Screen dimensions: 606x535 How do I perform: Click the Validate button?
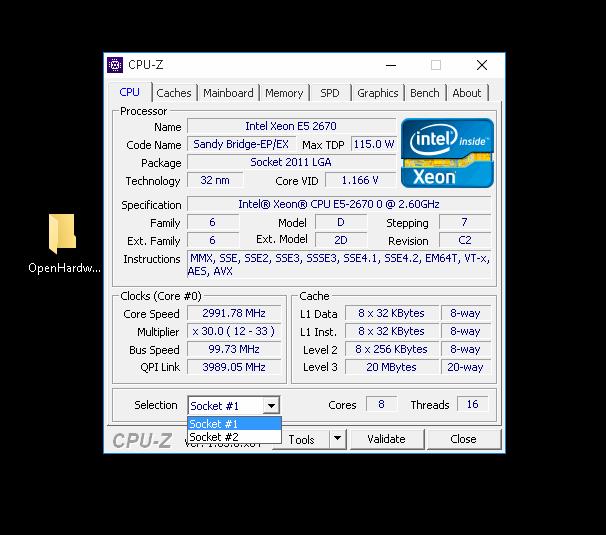pyautogui.click(x=386, y=439)
